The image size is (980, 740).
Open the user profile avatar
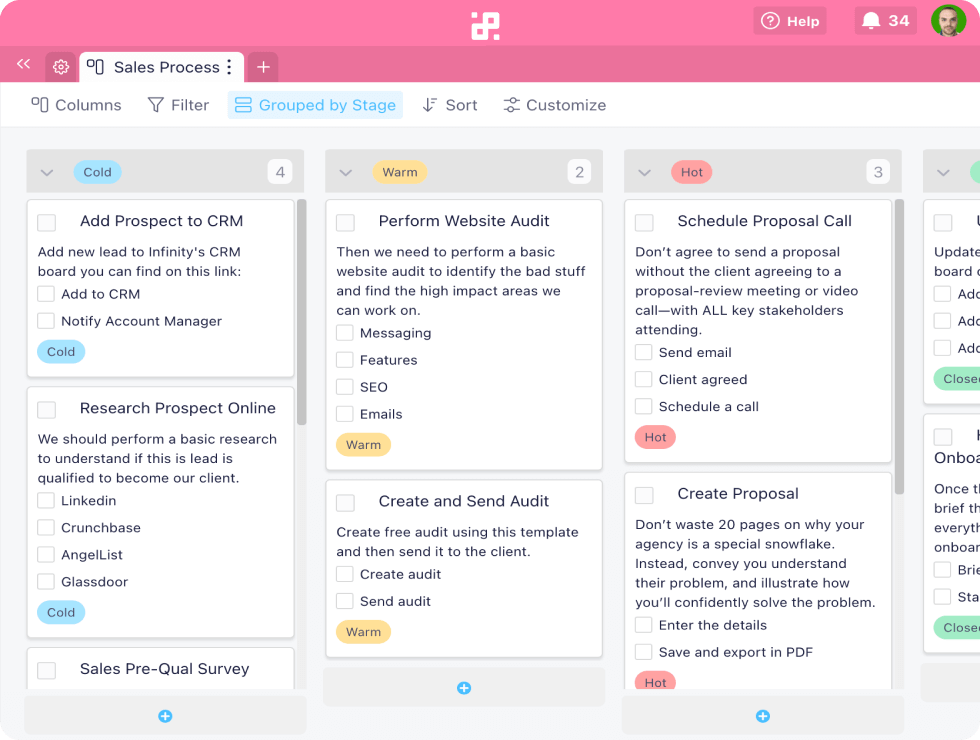[948, 21]
